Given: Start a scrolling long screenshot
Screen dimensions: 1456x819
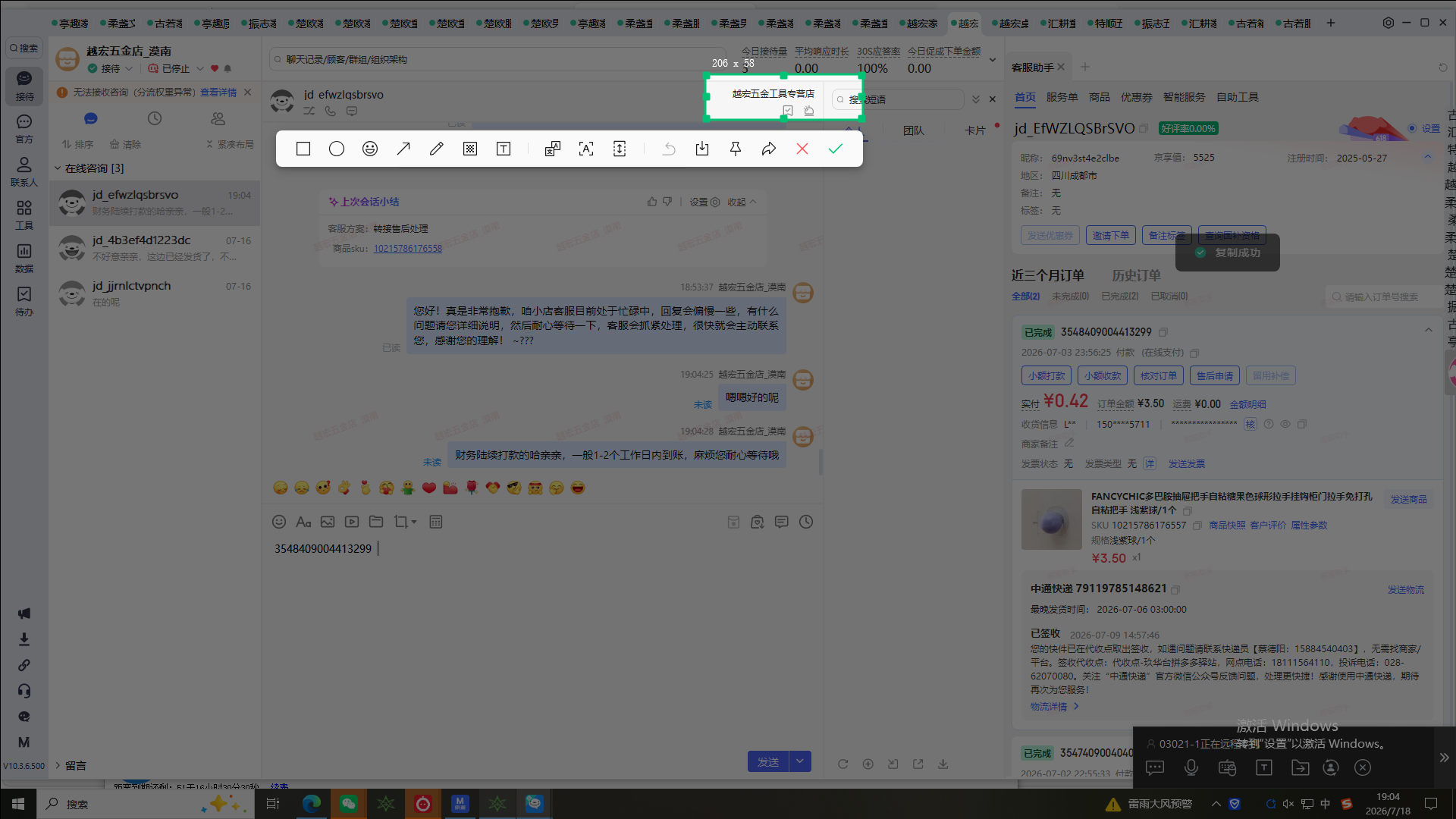Looking at the screenshot, I should coord(620,149).
